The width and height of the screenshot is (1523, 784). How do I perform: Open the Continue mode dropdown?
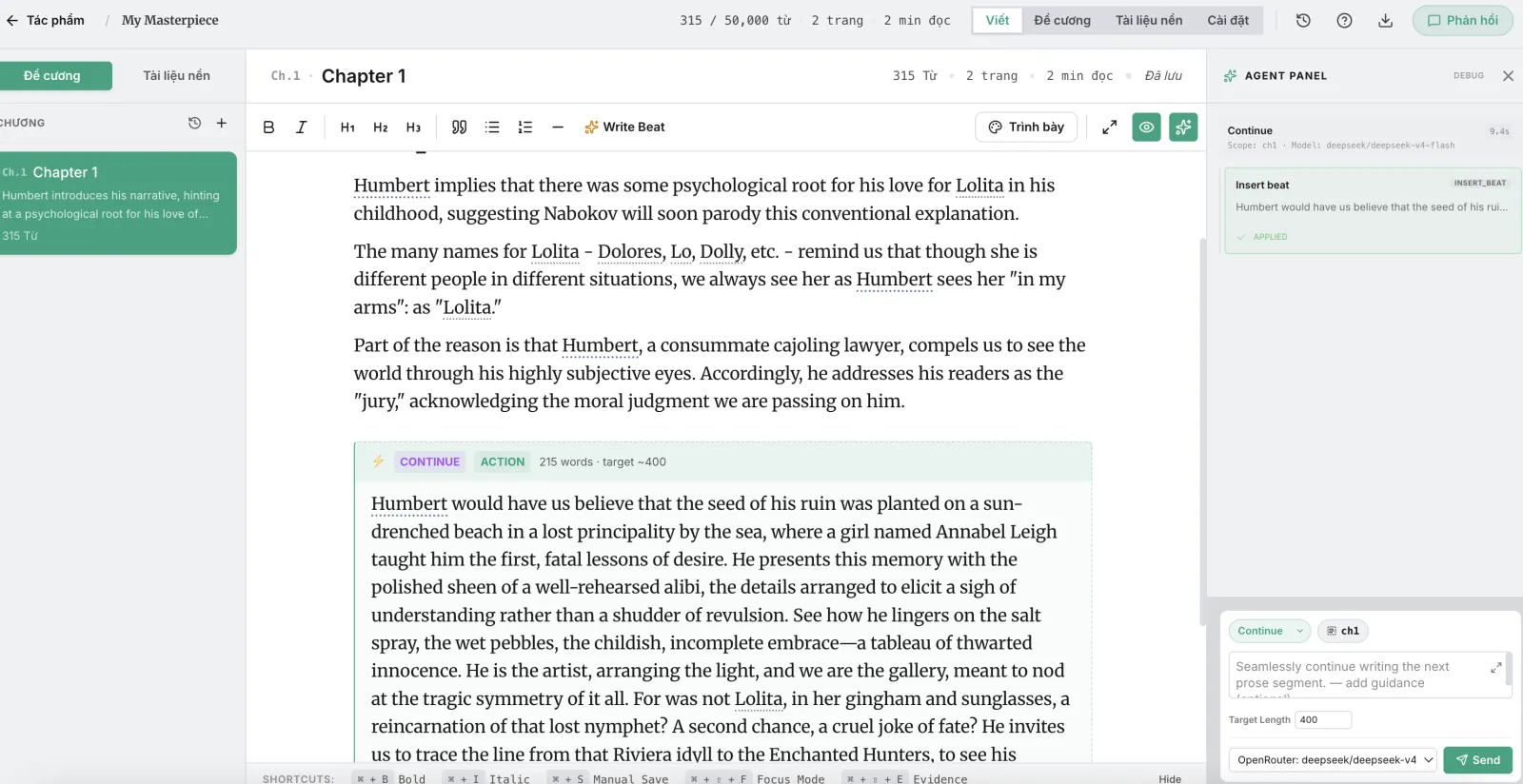coord(1270,631)
